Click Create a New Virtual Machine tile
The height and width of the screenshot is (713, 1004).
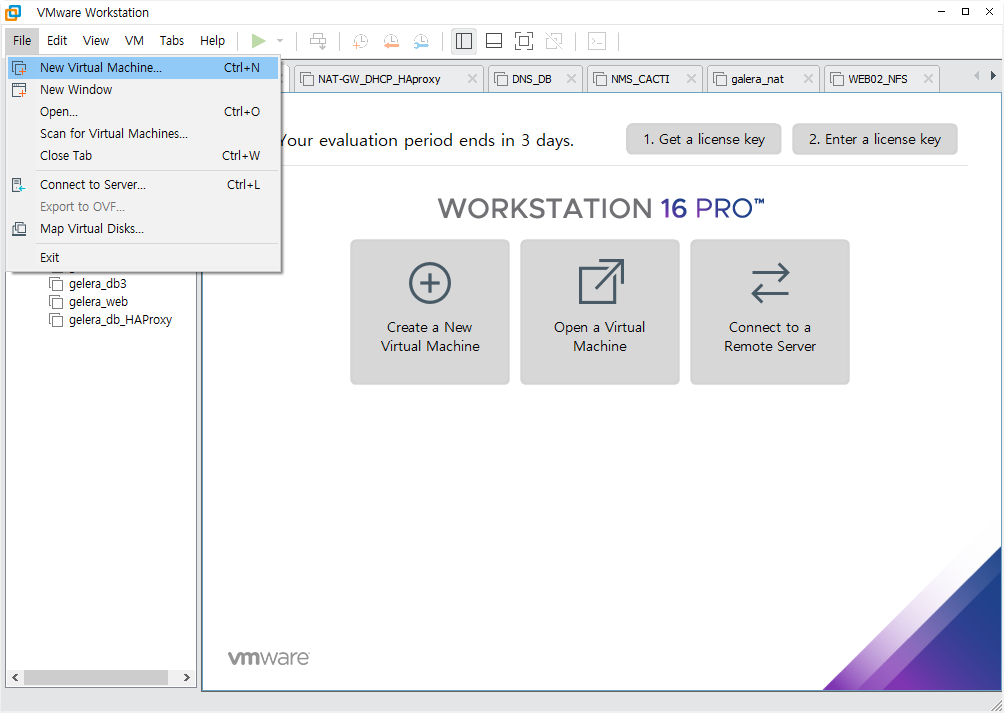pyautogui.click(x=430, y=312)
